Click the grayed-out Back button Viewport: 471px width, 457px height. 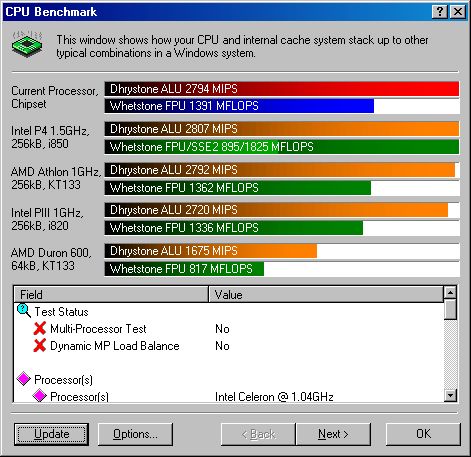pyautogui.click(x=258, y=434)
